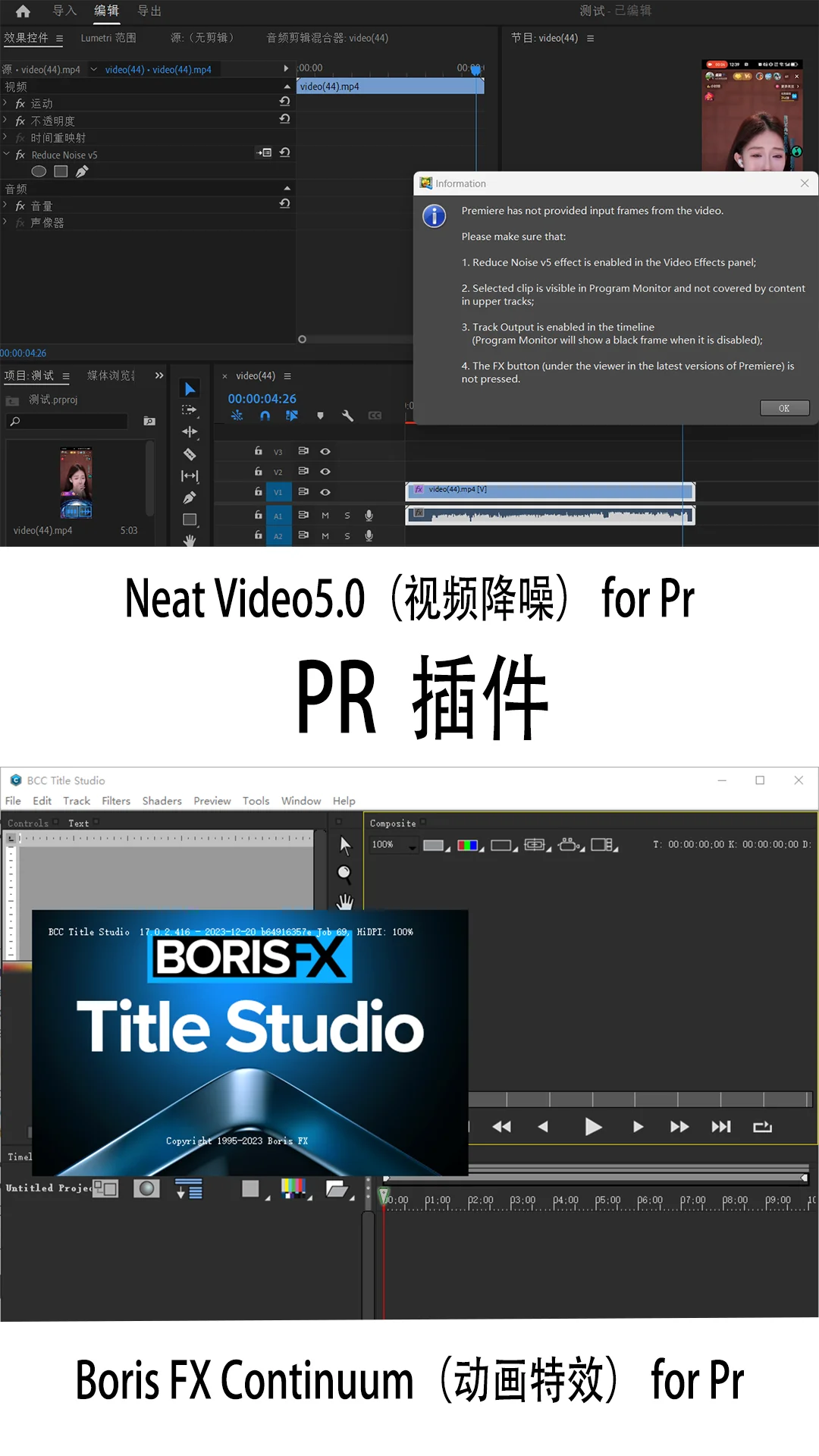Select the Track Select Forward tool
The width and height of the screenshot is (819, 1456).
point(190,410)
